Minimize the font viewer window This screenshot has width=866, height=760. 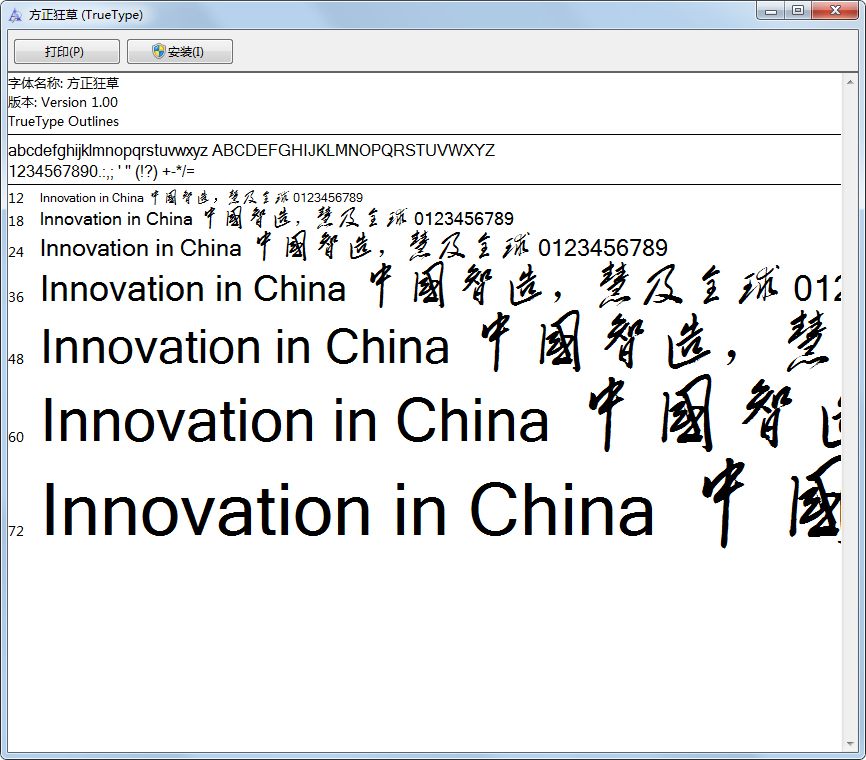(x=771, y=10)
